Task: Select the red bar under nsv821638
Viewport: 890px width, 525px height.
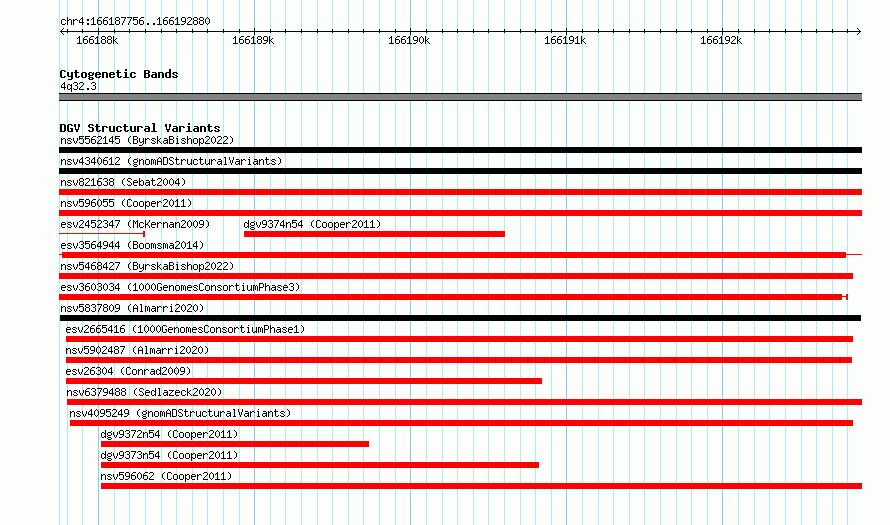Action: click(x=460, y=192)
